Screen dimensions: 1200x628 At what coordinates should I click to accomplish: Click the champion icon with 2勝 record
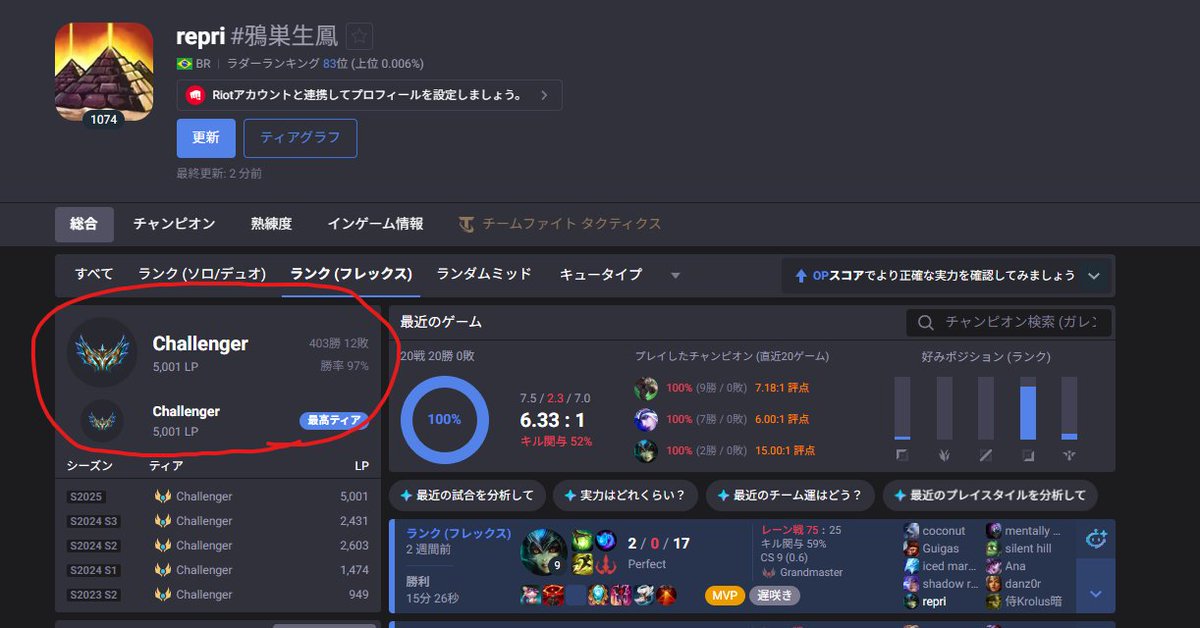(x=646, y=451)
